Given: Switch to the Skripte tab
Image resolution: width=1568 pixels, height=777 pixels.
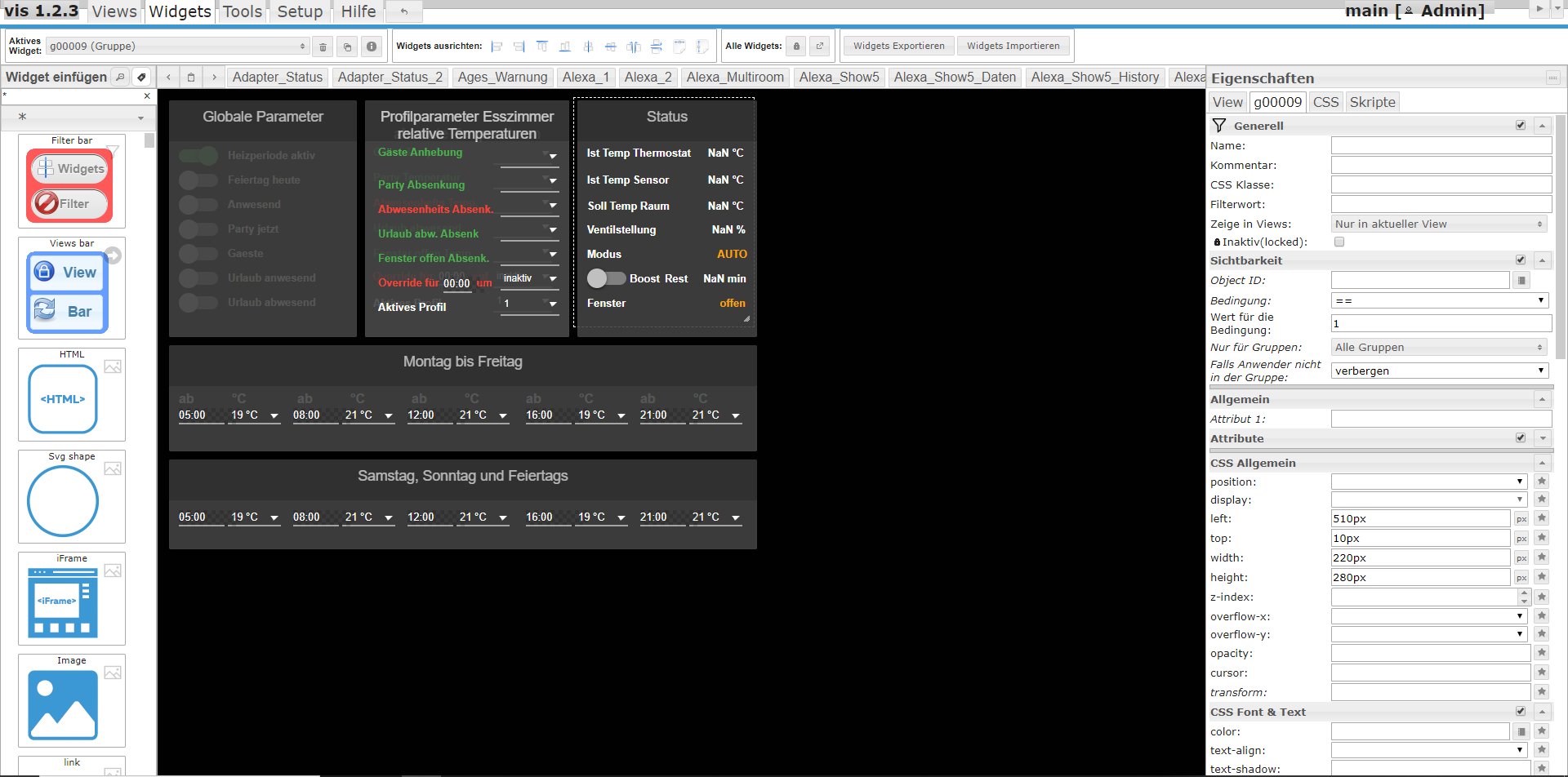Looking at the screenshot, I should pyautogui.click(x=1372, y=102).
